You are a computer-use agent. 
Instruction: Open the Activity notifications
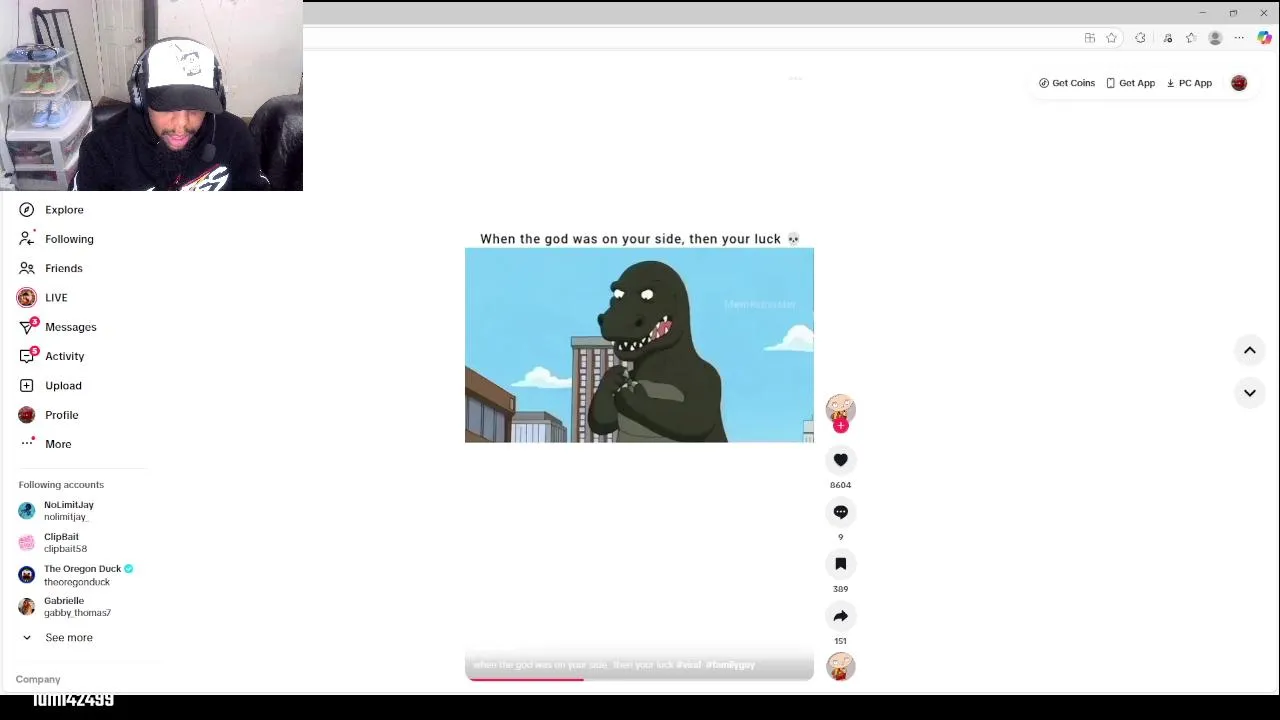(64, 356)
